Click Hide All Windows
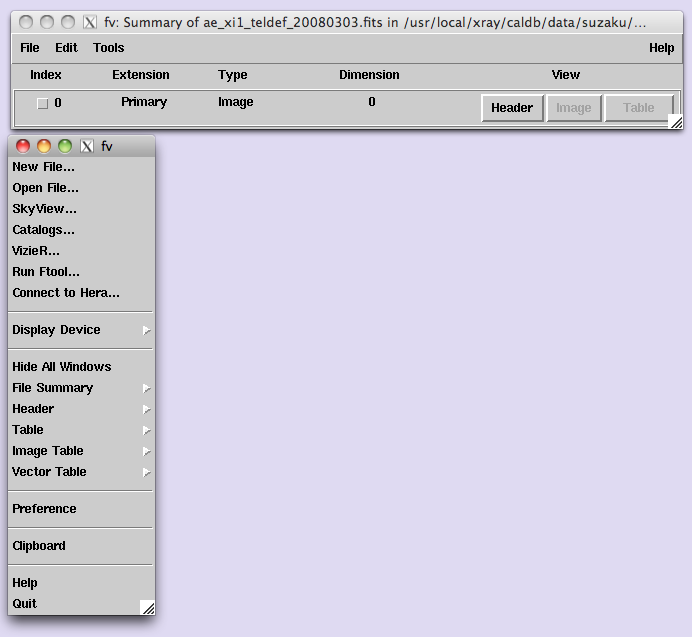 coord(61,367)
